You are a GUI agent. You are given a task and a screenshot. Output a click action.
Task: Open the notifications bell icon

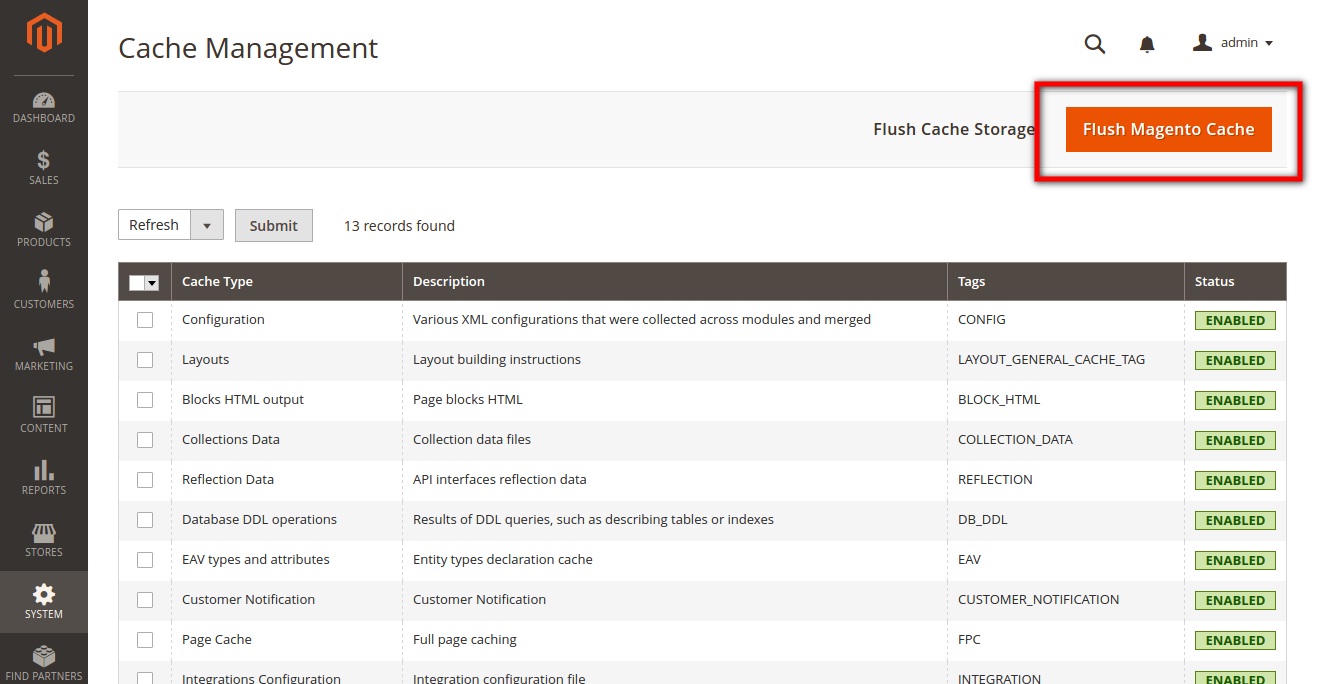coord(1147,44)
